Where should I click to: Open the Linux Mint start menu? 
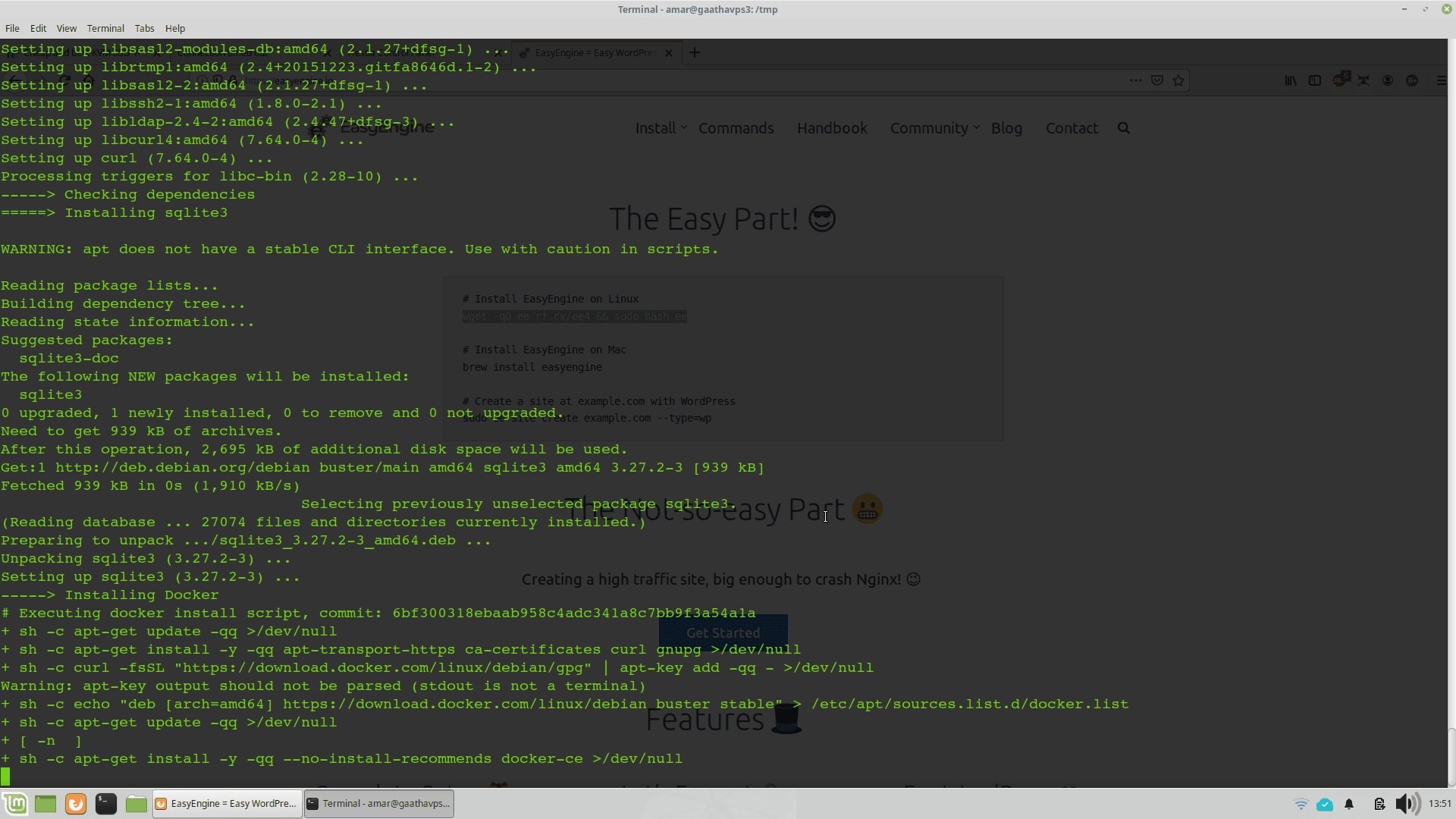(15, 804)
